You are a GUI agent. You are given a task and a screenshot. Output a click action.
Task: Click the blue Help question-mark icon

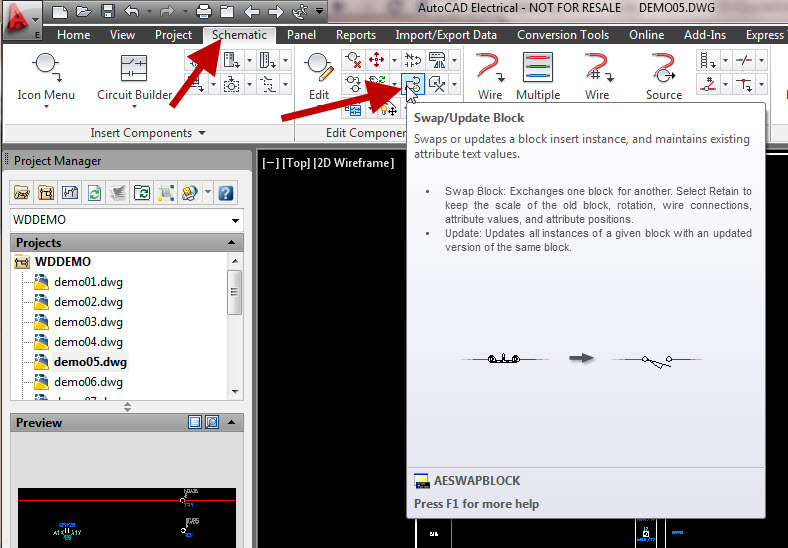tap(226, 193)
